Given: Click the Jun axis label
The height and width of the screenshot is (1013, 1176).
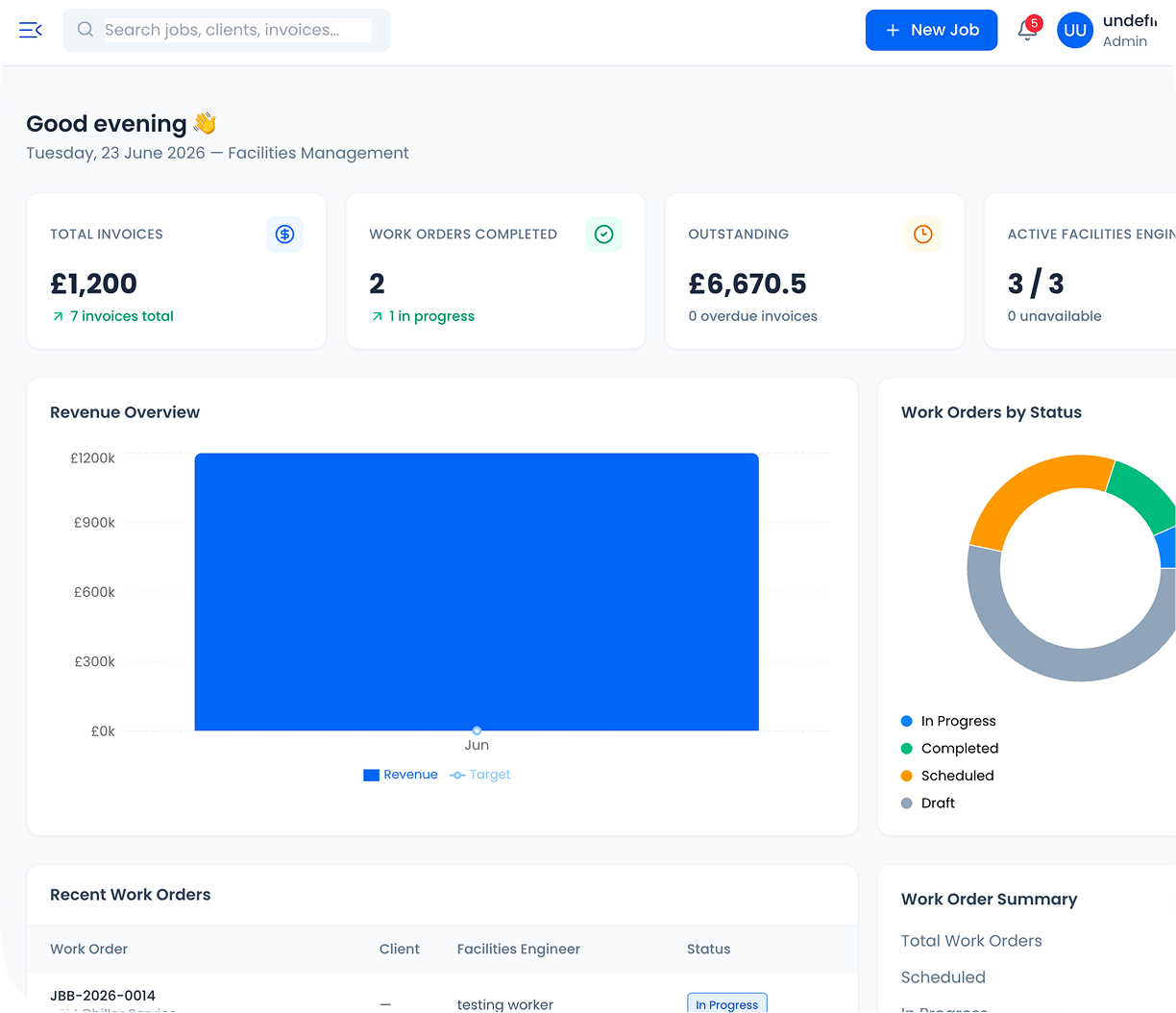Looking at the screenshot, I should pos(477,745).
